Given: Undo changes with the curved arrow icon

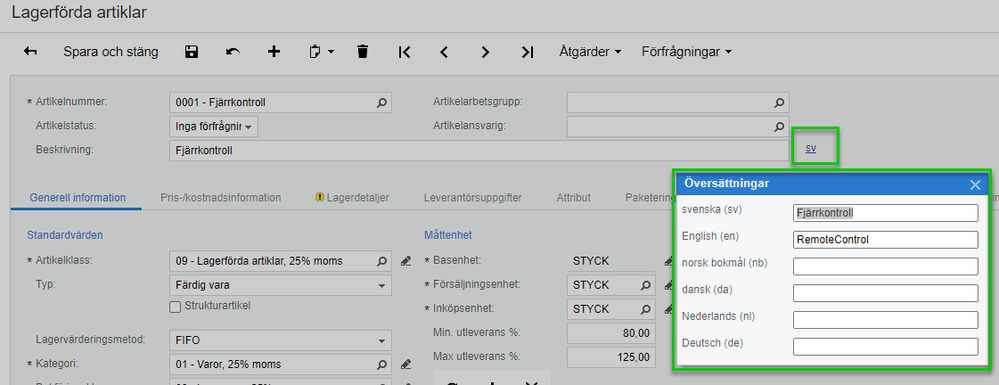Looking at the screenshot, I should [233, 52].
